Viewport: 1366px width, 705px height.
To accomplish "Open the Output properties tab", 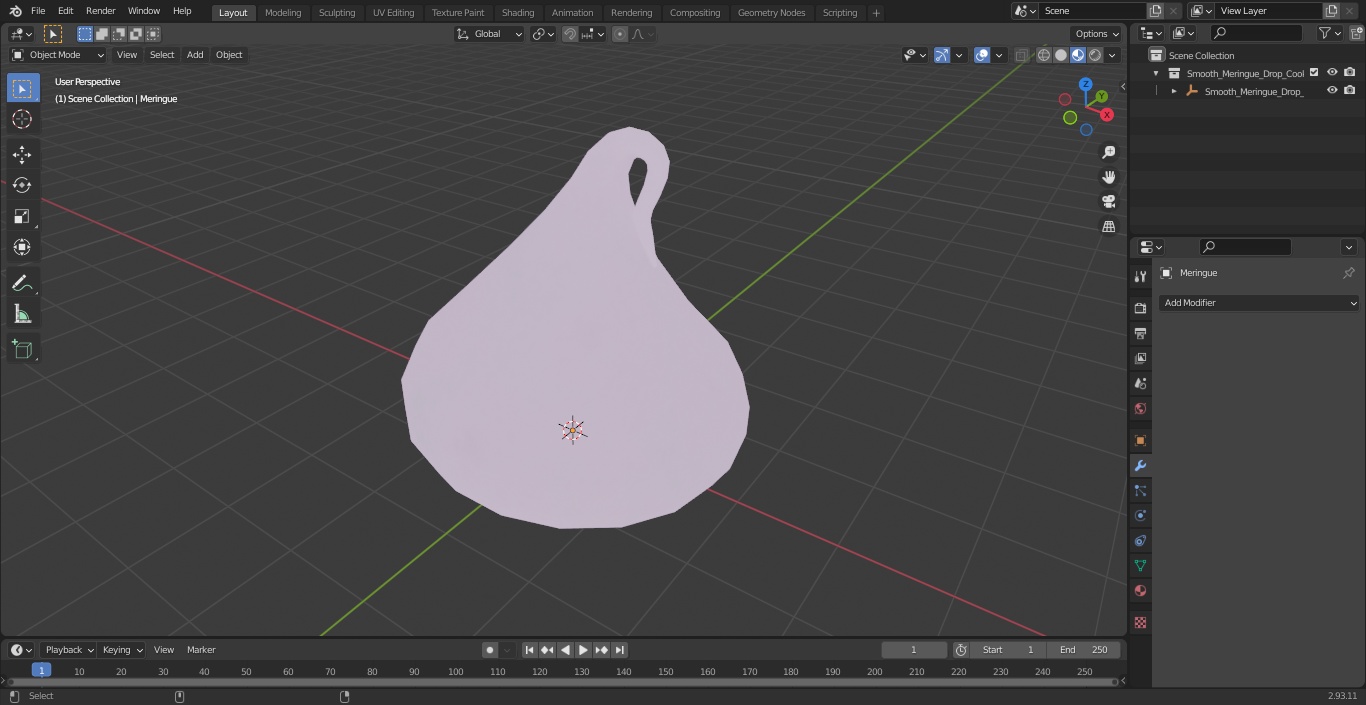I will pyautogui.click(x=1140, y=333).
